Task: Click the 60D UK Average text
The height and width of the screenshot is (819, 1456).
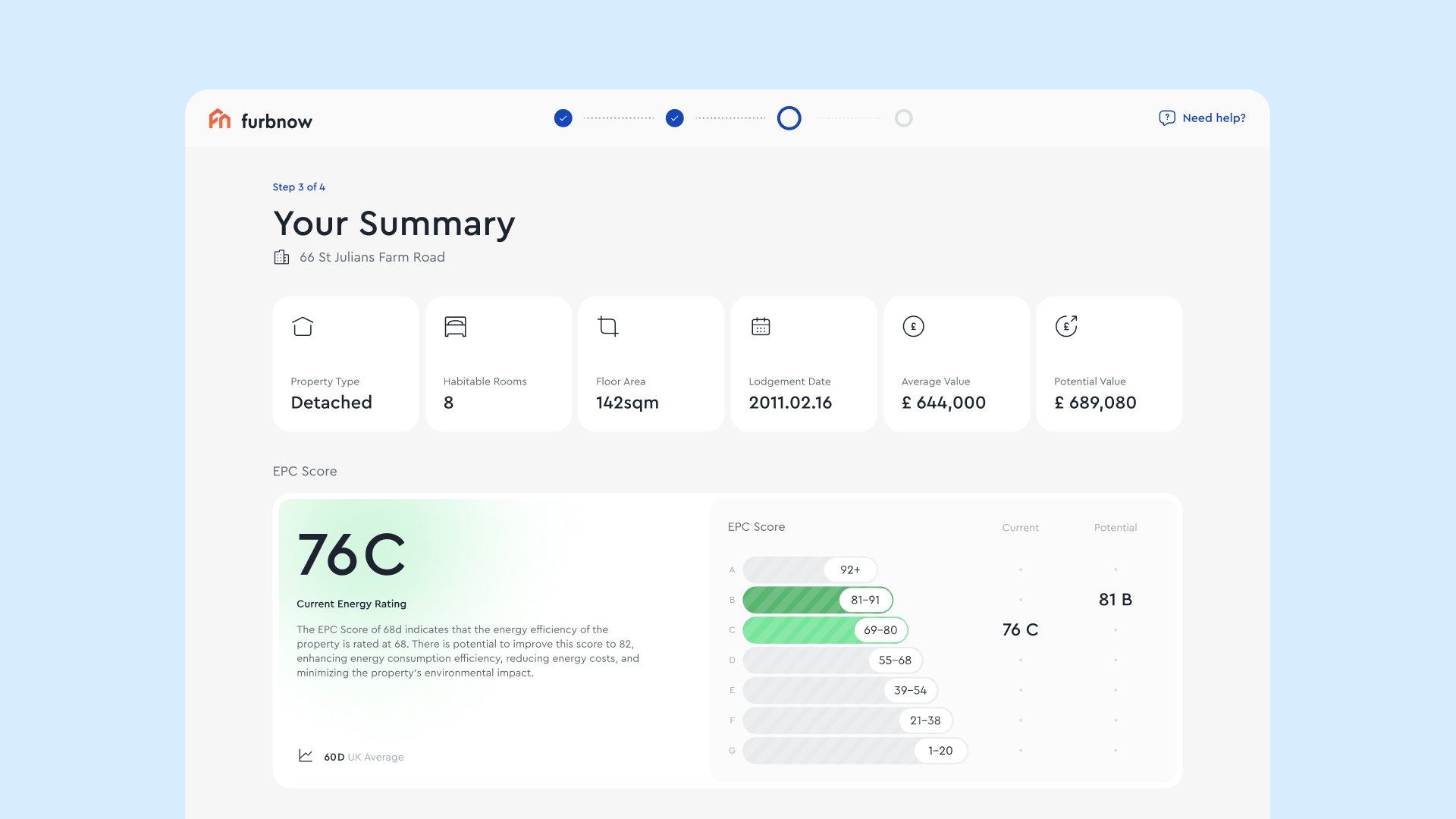Action: pyautogui.click(x=363, y=757)
